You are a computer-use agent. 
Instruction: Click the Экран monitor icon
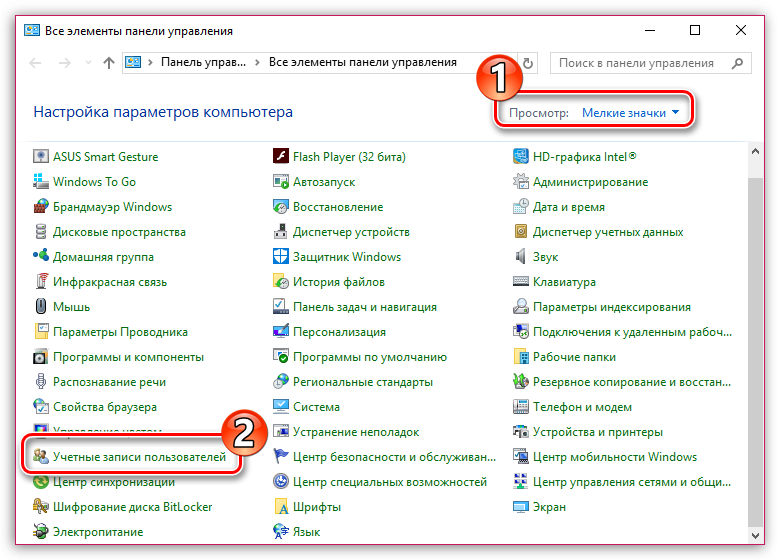pos(520,506)
